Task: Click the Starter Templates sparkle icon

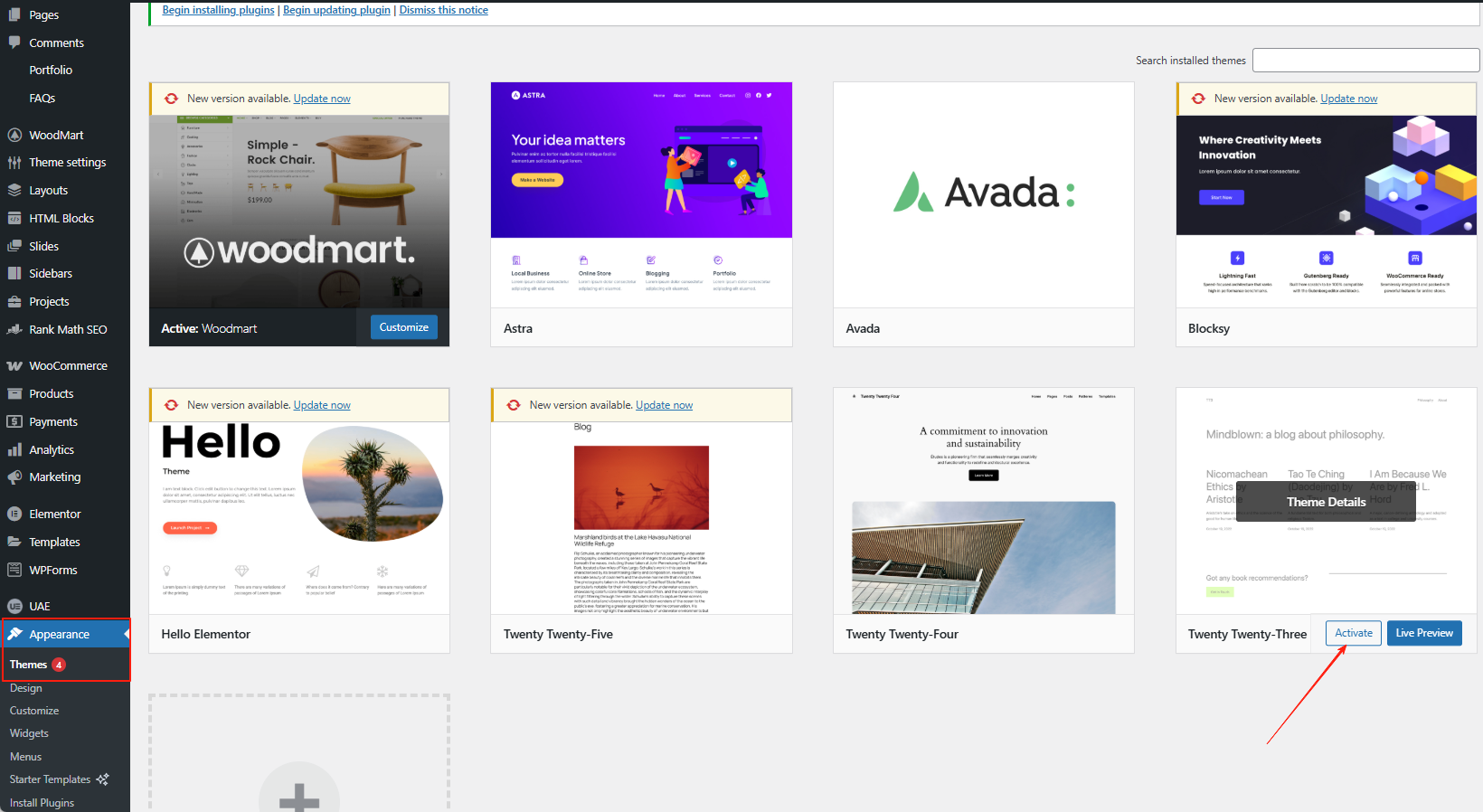Action: 102,779
